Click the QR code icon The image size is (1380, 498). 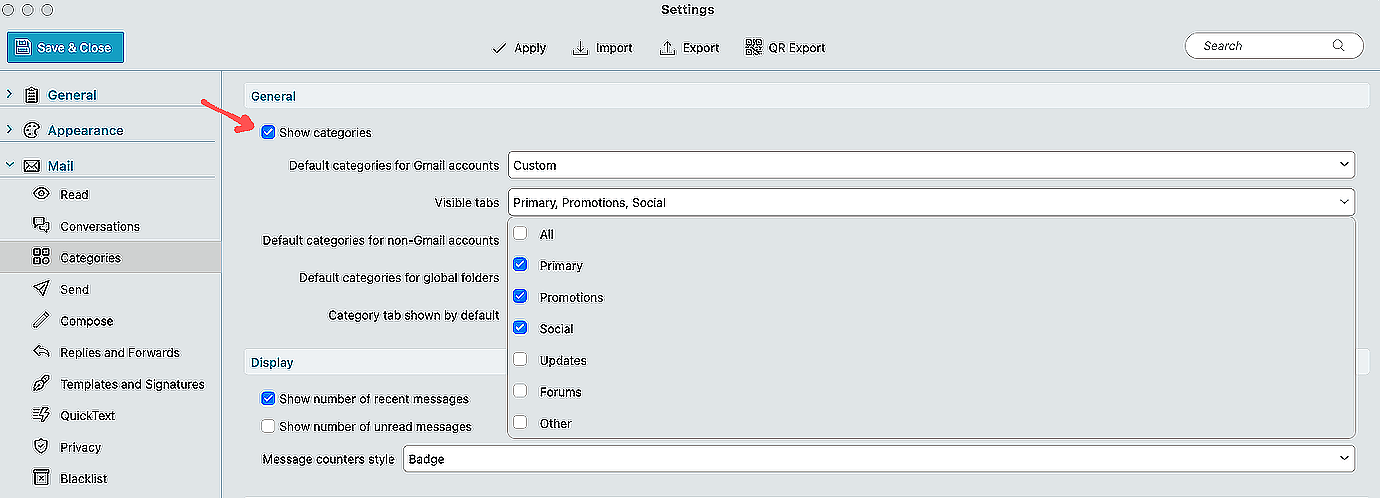tap(754, 47)
